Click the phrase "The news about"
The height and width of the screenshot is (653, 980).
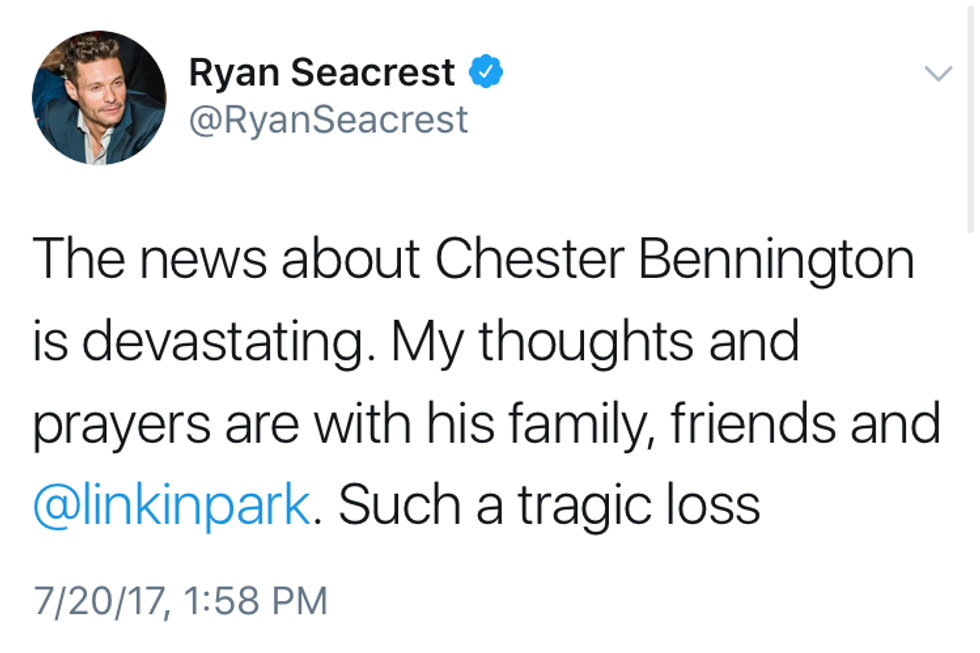click(226, 260)
